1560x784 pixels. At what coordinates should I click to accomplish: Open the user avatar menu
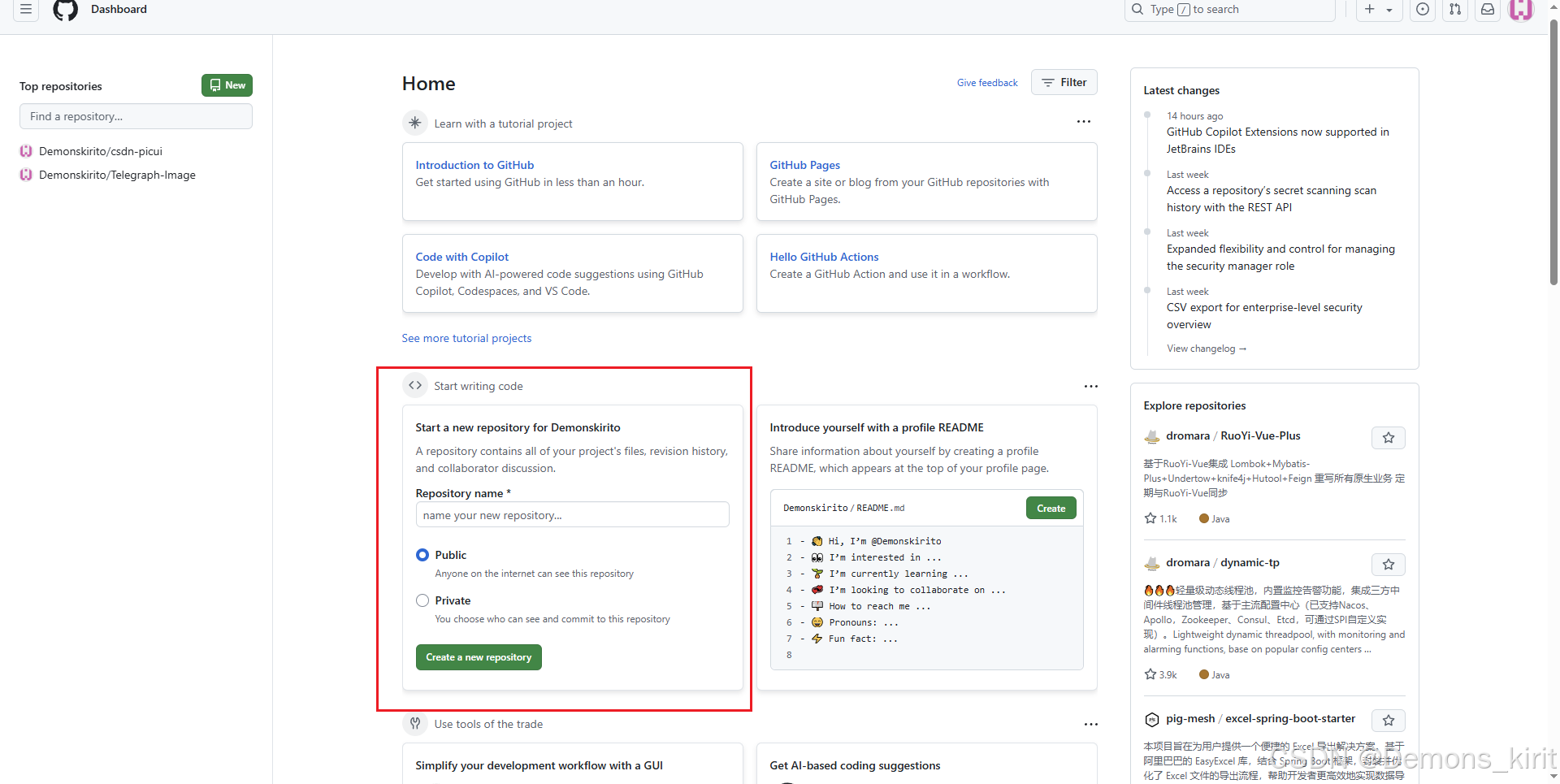pos(1521,9)
